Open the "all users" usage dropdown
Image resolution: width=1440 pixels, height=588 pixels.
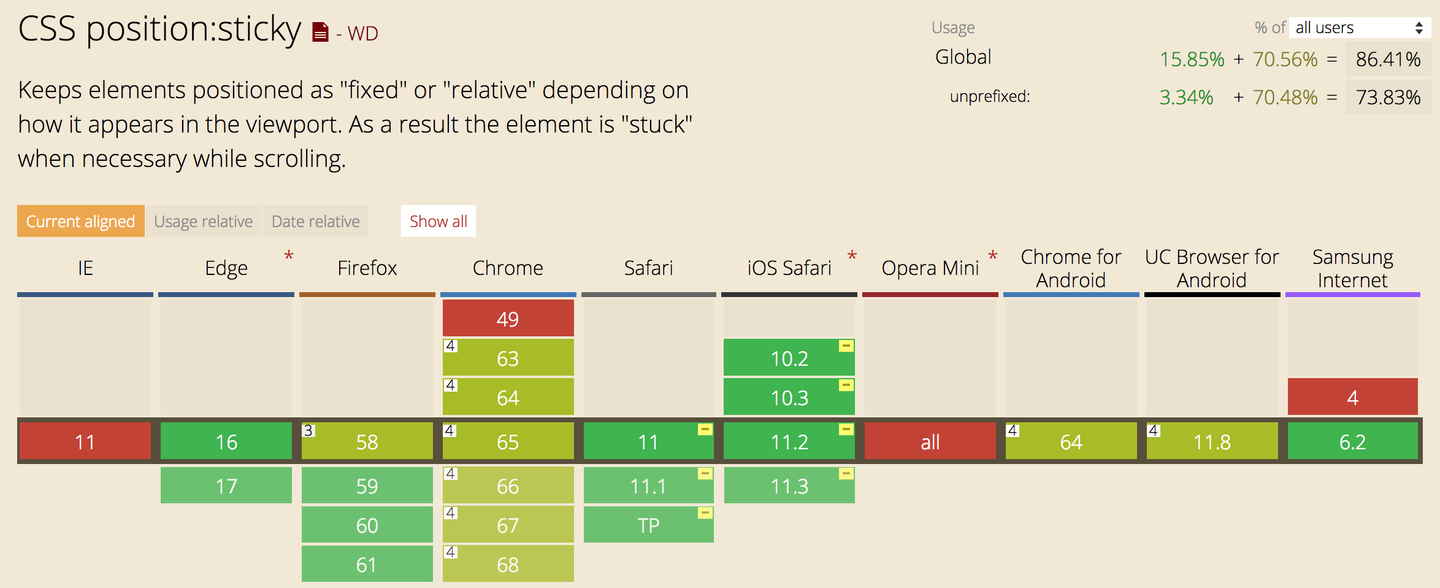tap(1359, 28)
